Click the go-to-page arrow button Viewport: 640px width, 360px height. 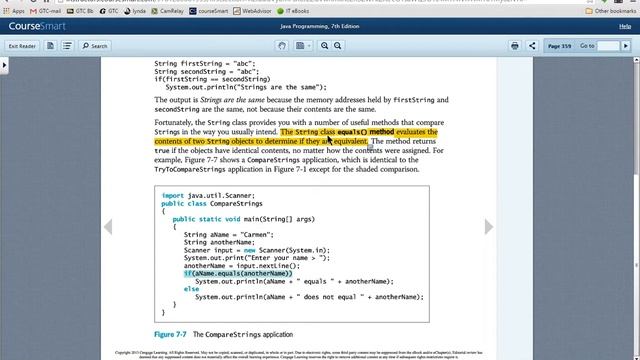click(626, 46)
